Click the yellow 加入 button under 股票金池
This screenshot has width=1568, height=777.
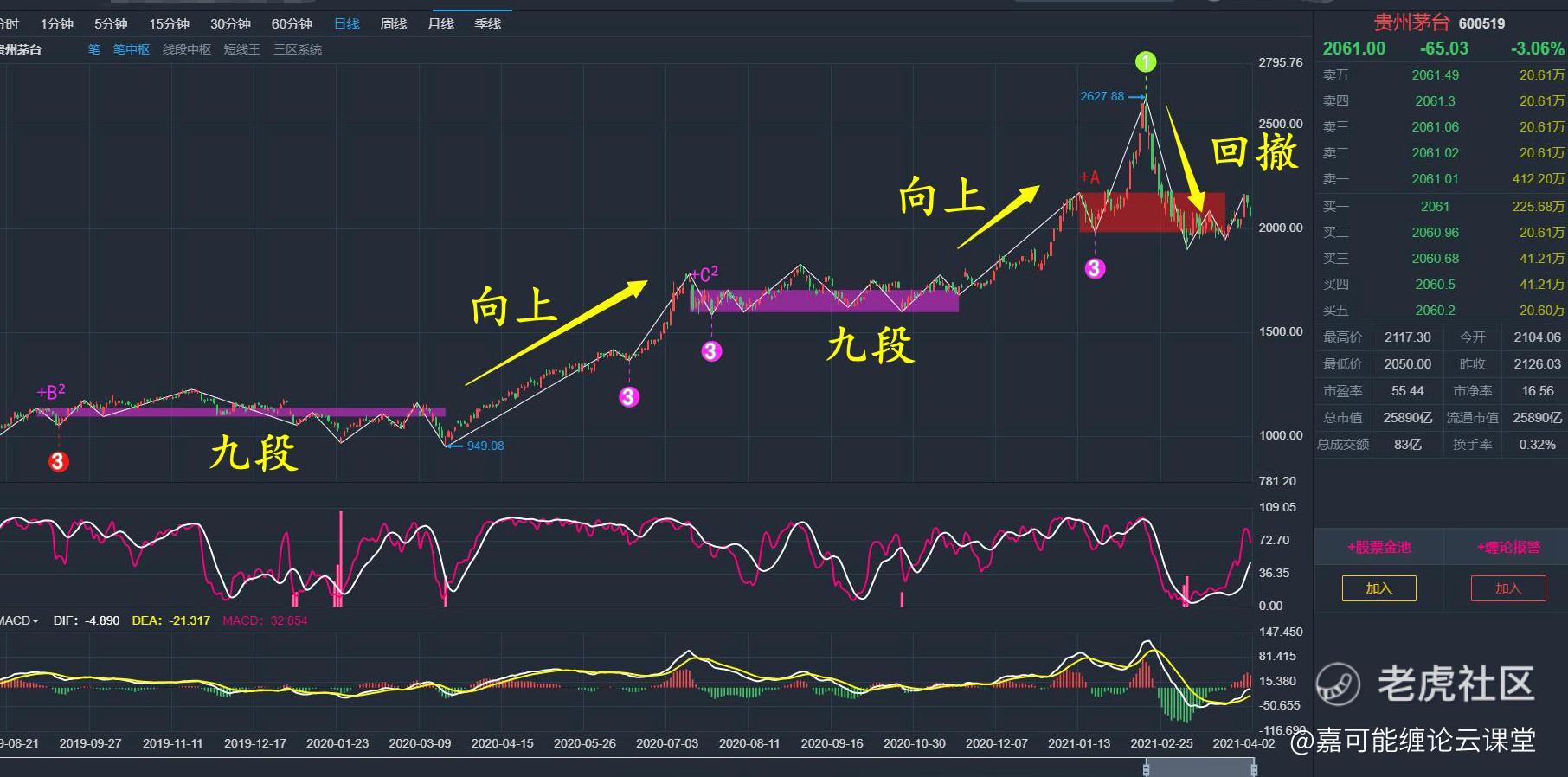pos(1379,588)
